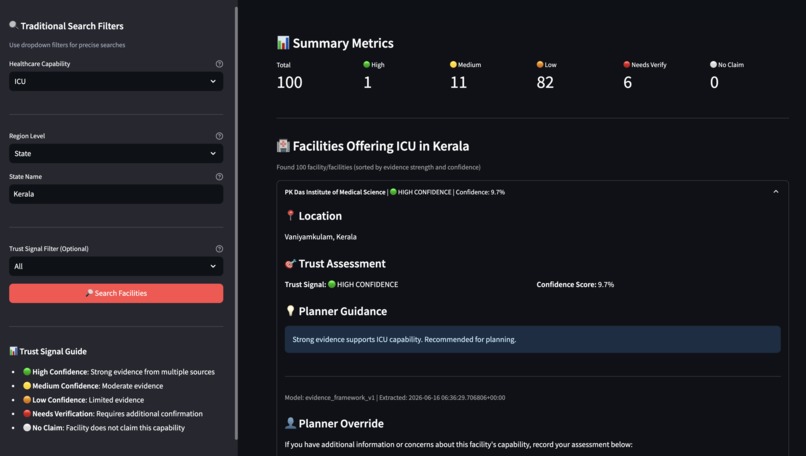
Task: Click hospital icon beside Facilities Offering ICU heading
Action: 283,146
